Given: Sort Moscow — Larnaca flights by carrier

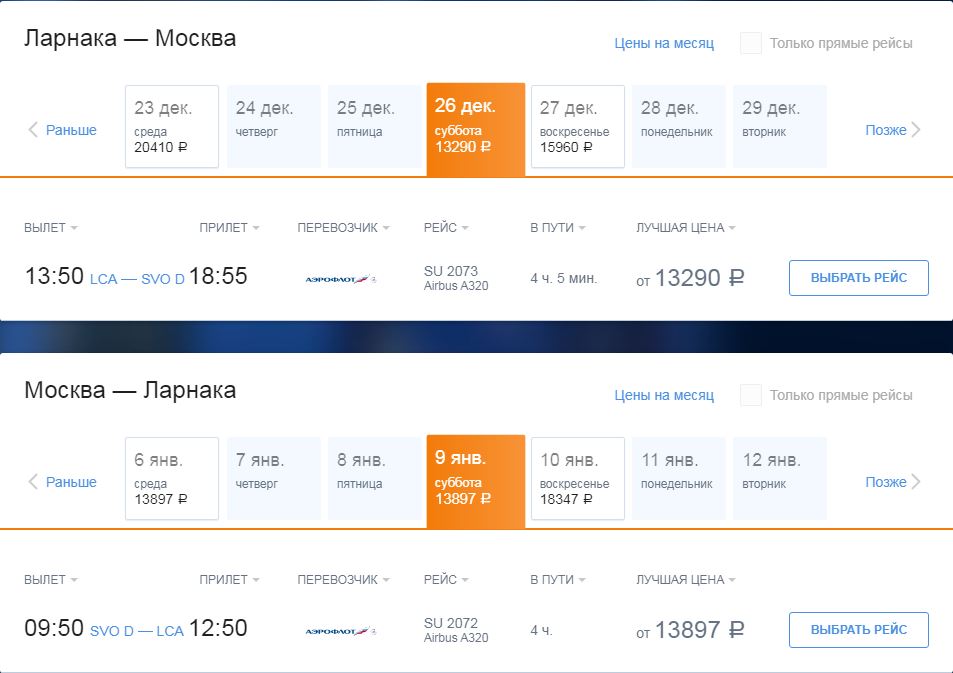Looking at the screenshot, I should click(x=343, y=580).
